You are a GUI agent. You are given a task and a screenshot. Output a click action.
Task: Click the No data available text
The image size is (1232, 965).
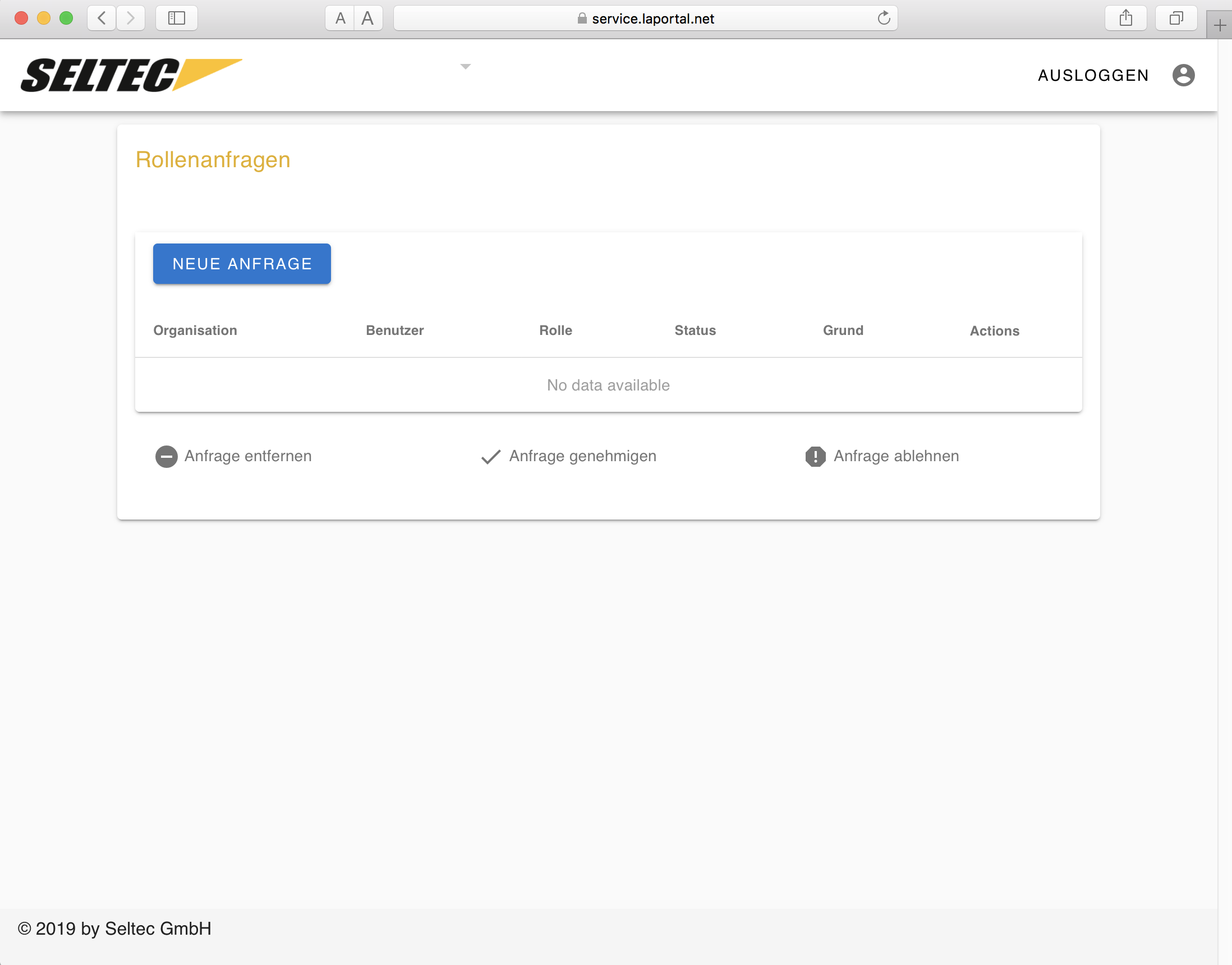point(608,385)
